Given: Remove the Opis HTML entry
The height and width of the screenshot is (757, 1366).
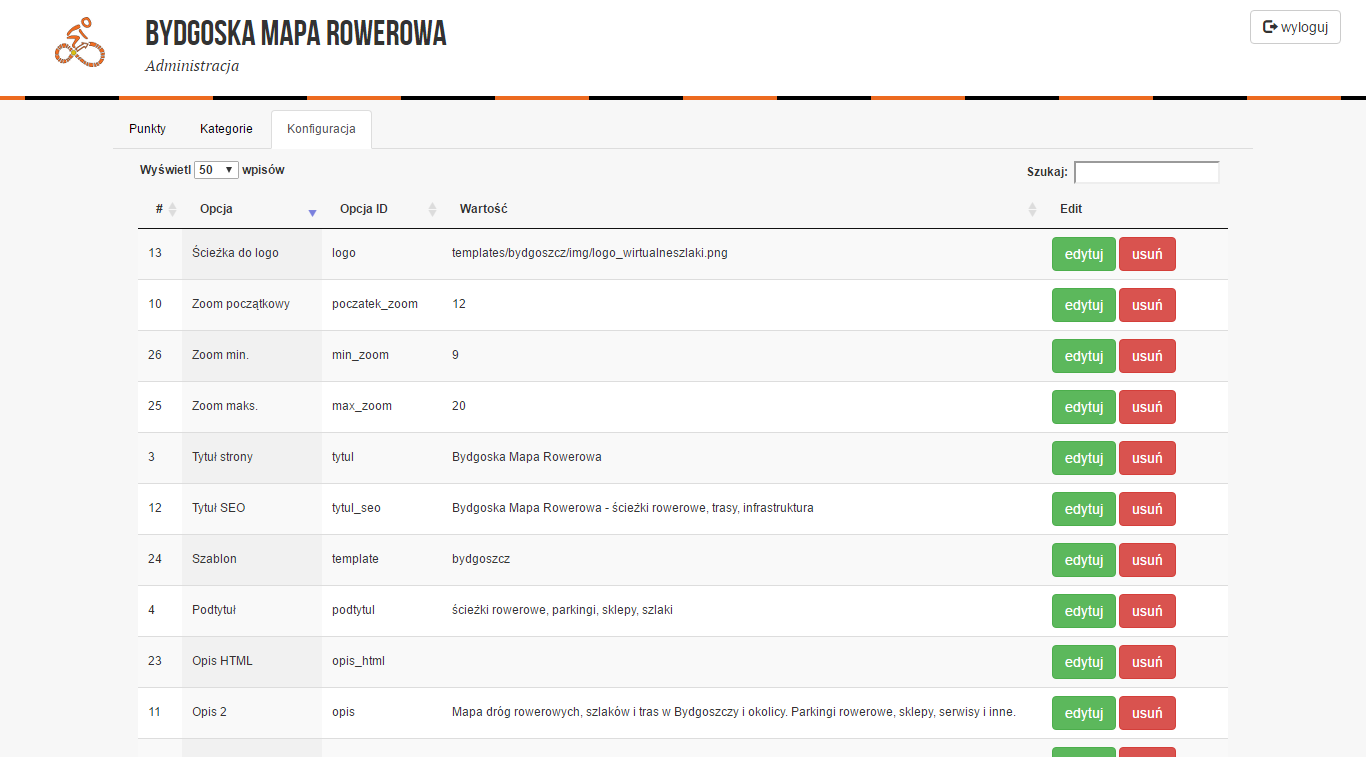Looking at the screenshot, I should pyautogui.click(x=1146, y=662).
